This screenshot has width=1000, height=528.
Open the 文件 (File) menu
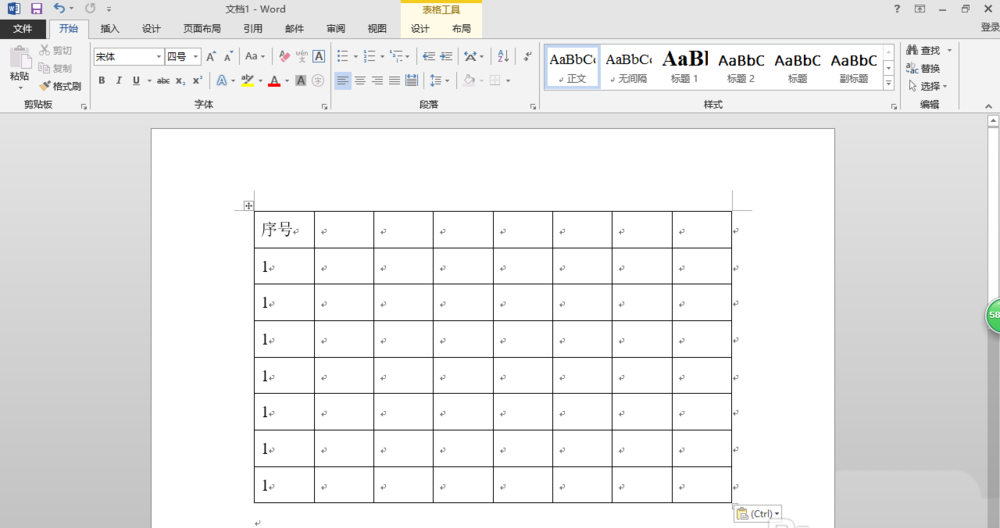(22, 29)
